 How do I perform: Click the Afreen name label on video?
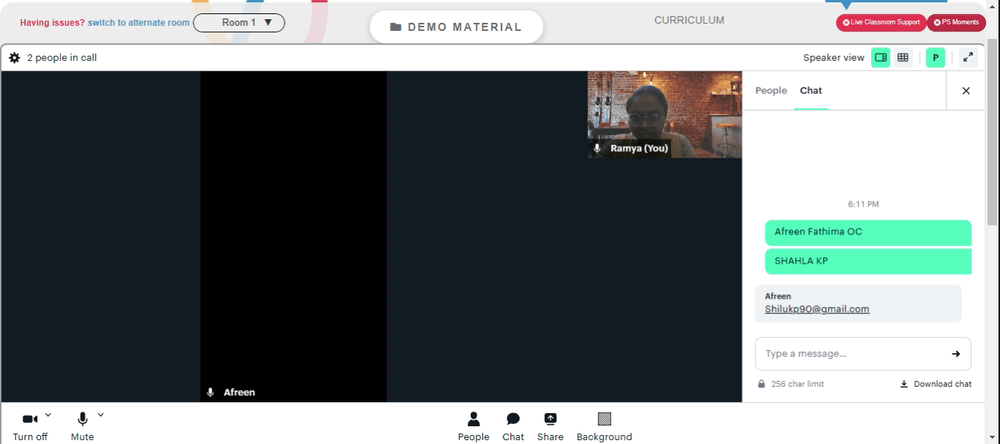click(x=239, y=392)
